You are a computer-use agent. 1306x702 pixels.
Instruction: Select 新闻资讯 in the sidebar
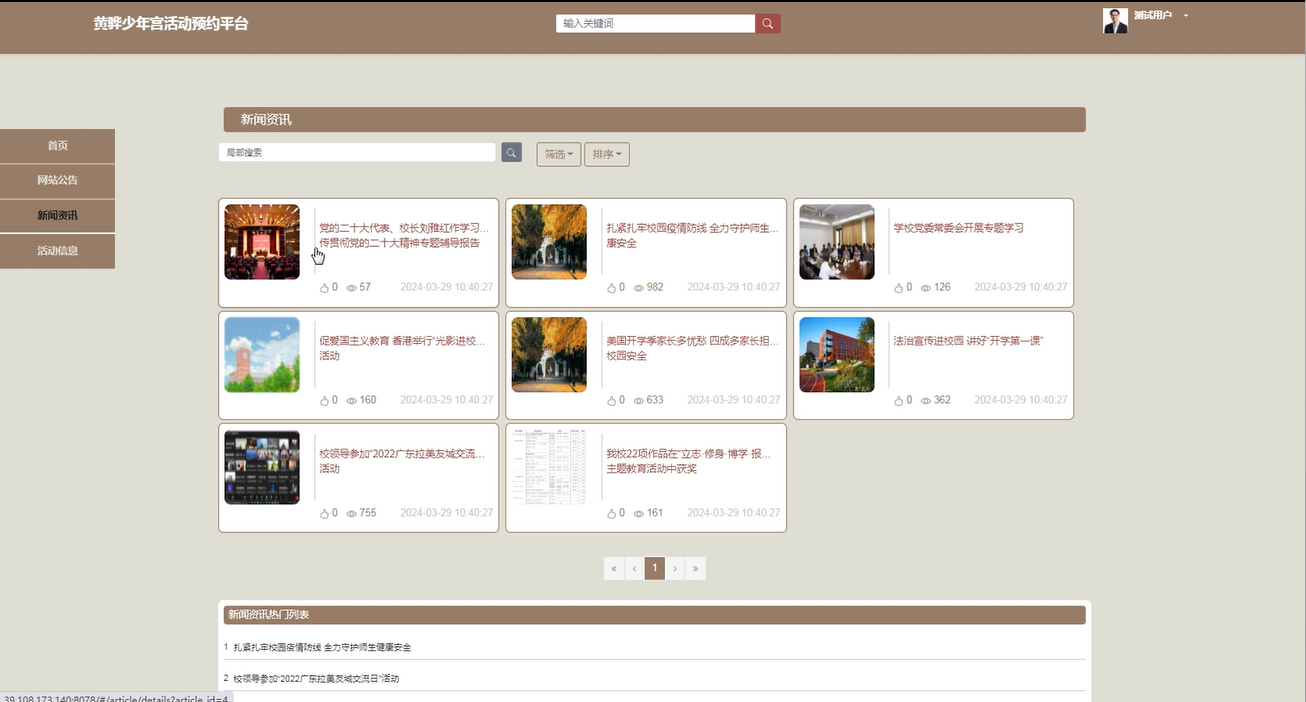click(57, 216)
